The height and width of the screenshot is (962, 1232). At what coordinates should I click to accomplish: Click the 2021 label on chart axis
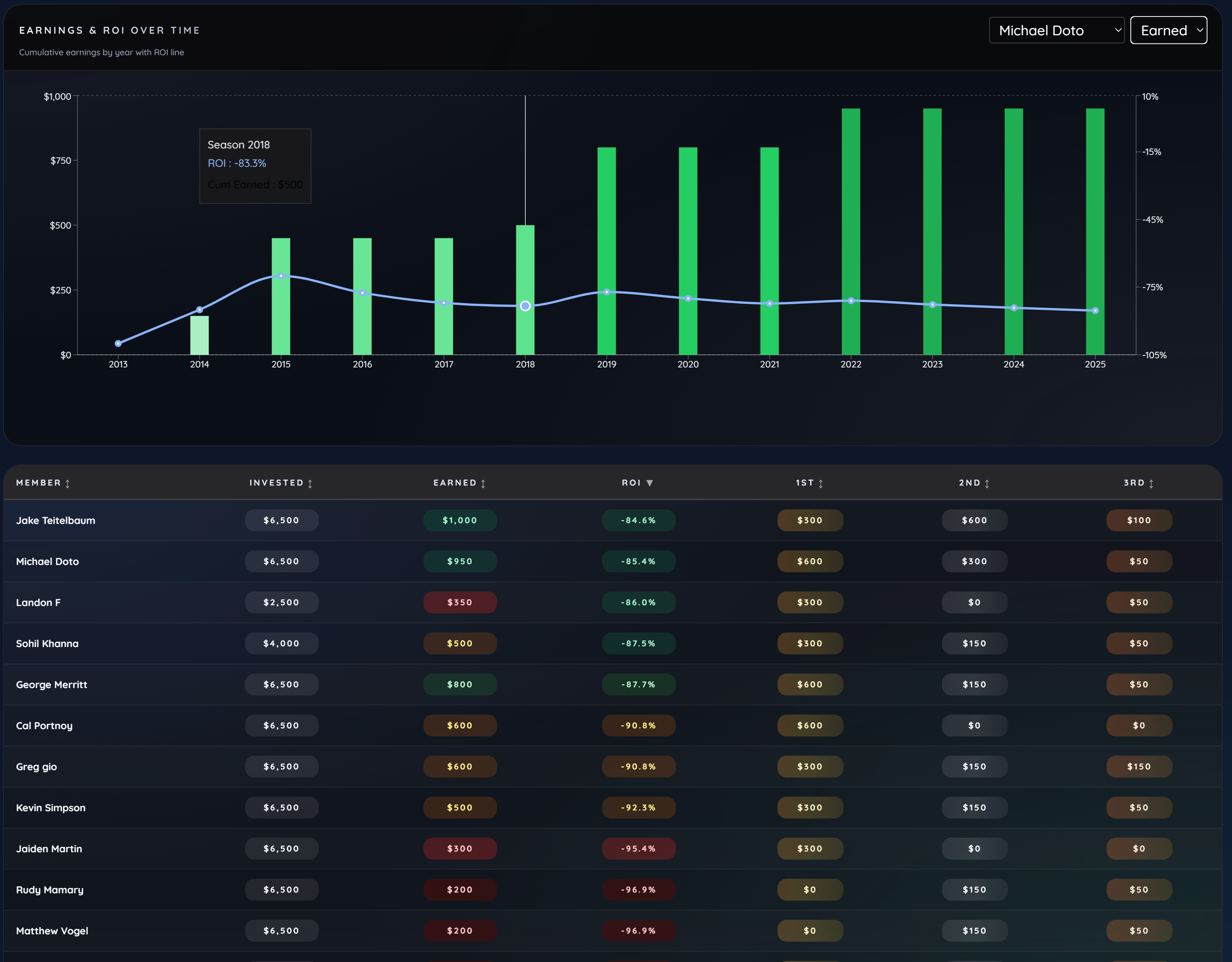[x=769, y=364]
